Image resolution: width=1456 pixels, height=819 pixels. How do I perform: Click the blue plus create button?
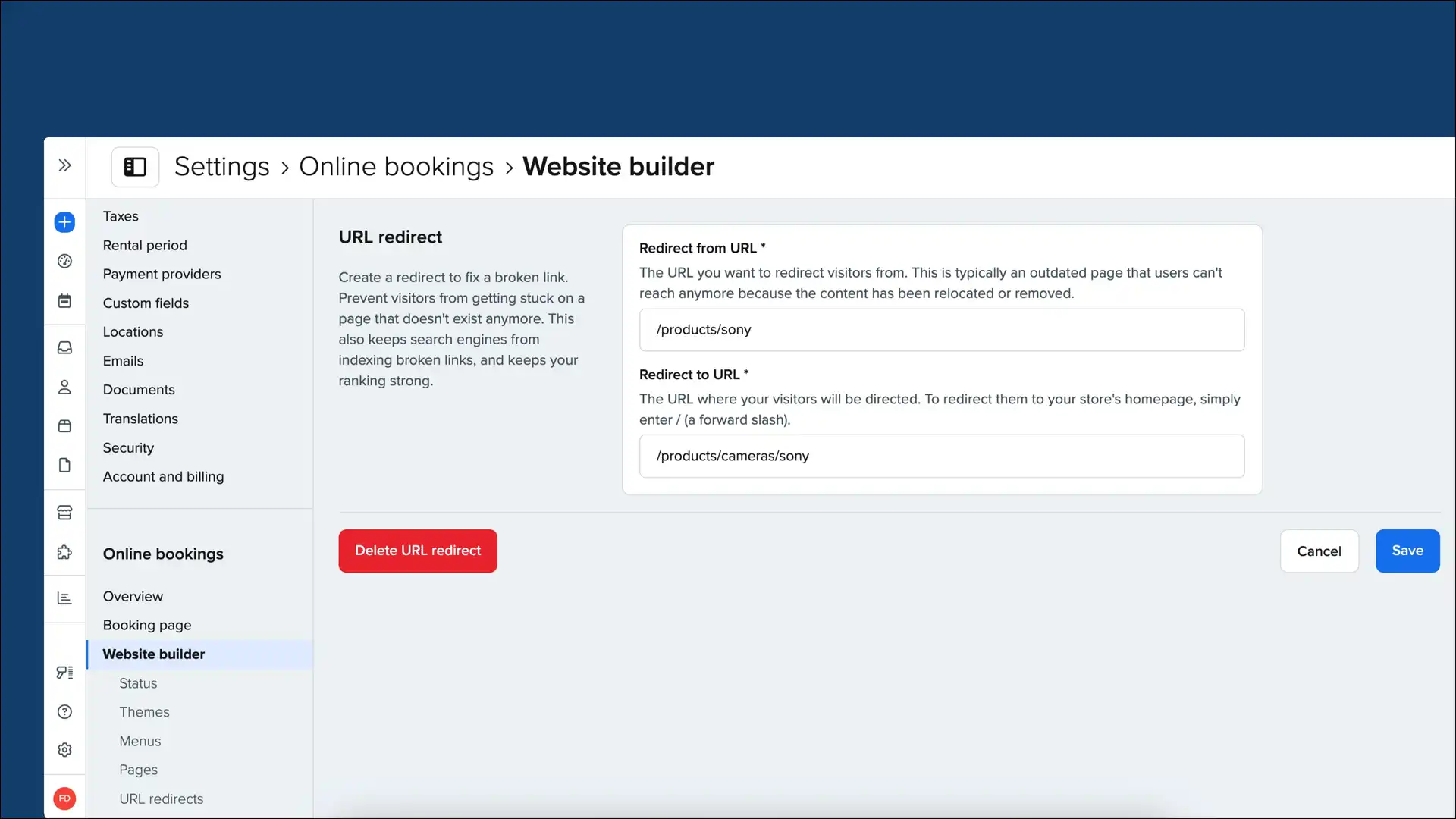click(64, 222)
